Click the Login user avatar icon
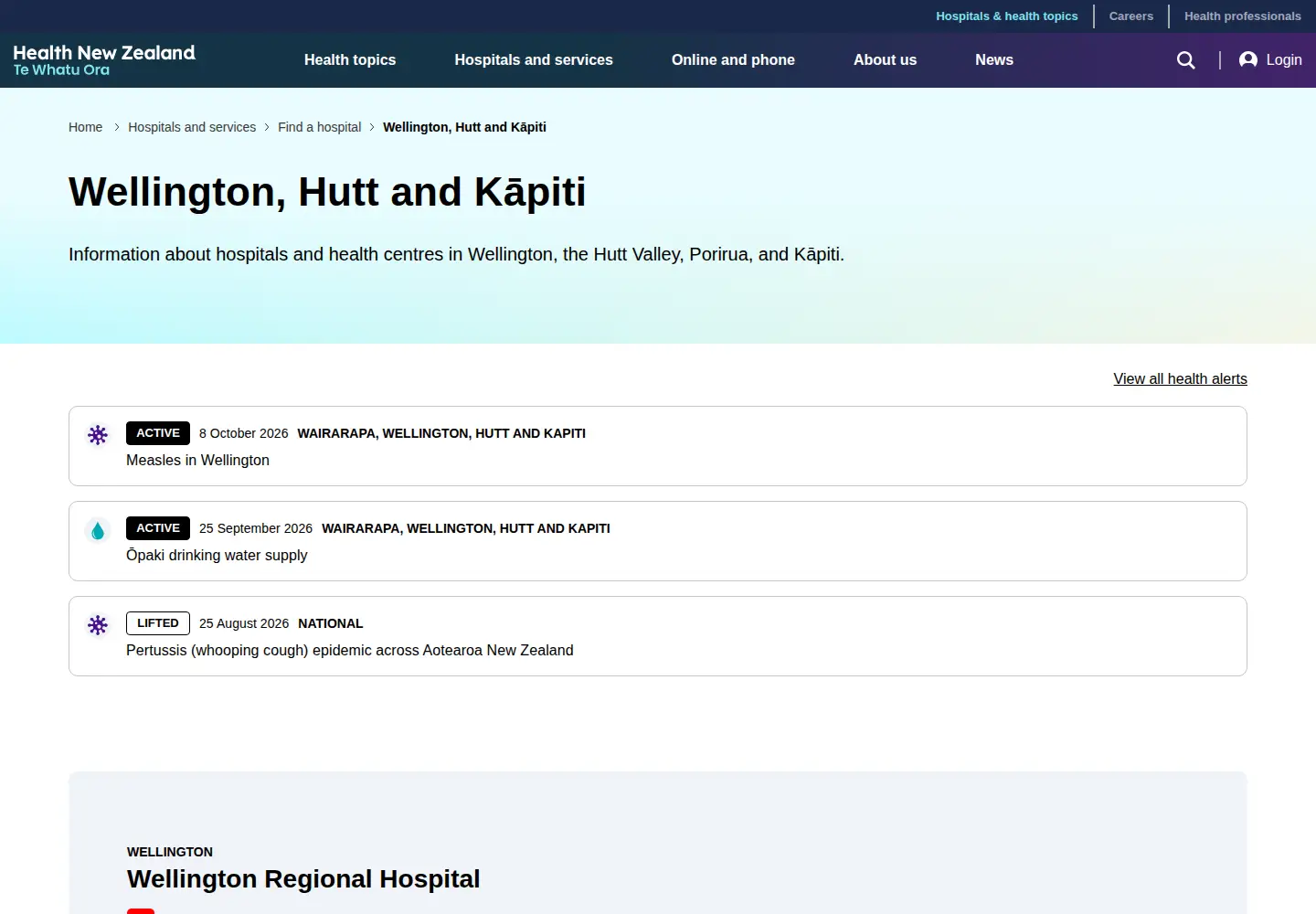This screenshot has height=914, width=1316. [1248, 59]
